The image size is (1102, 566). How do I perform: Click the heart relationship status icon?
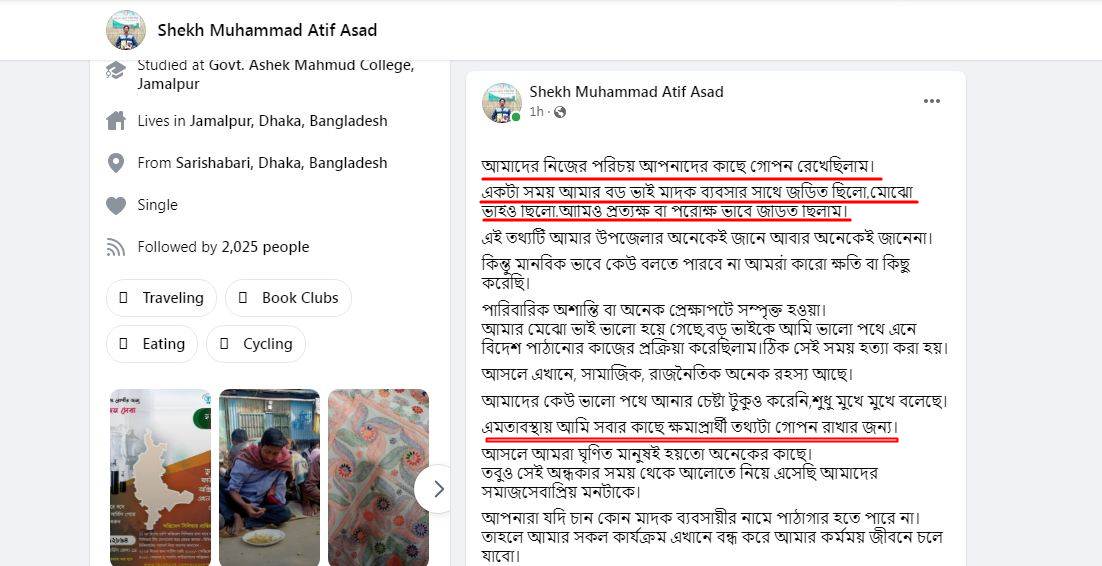[x=116, y=205]
